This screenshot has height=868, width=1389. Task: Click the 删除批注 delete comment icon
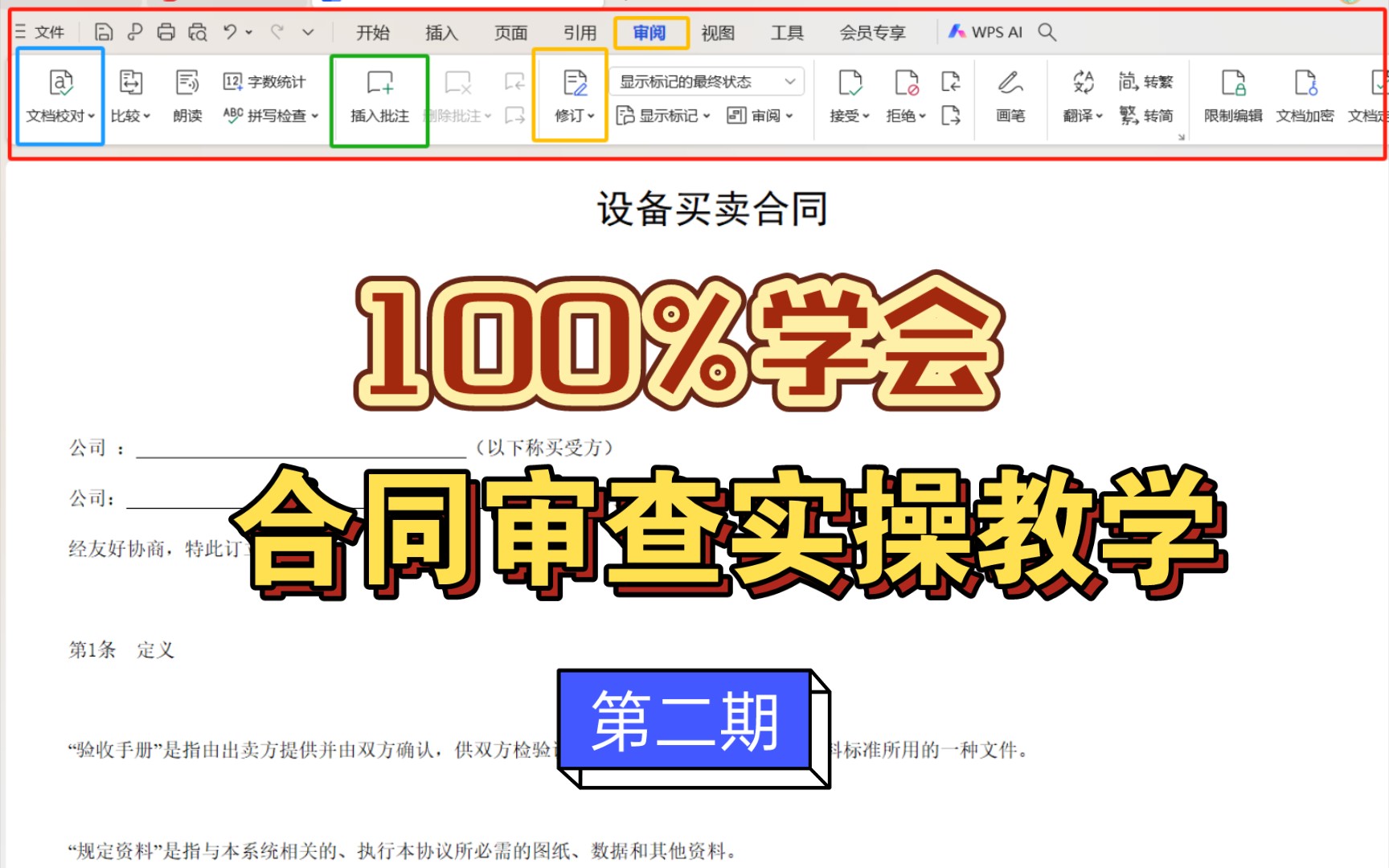[458, 83]
